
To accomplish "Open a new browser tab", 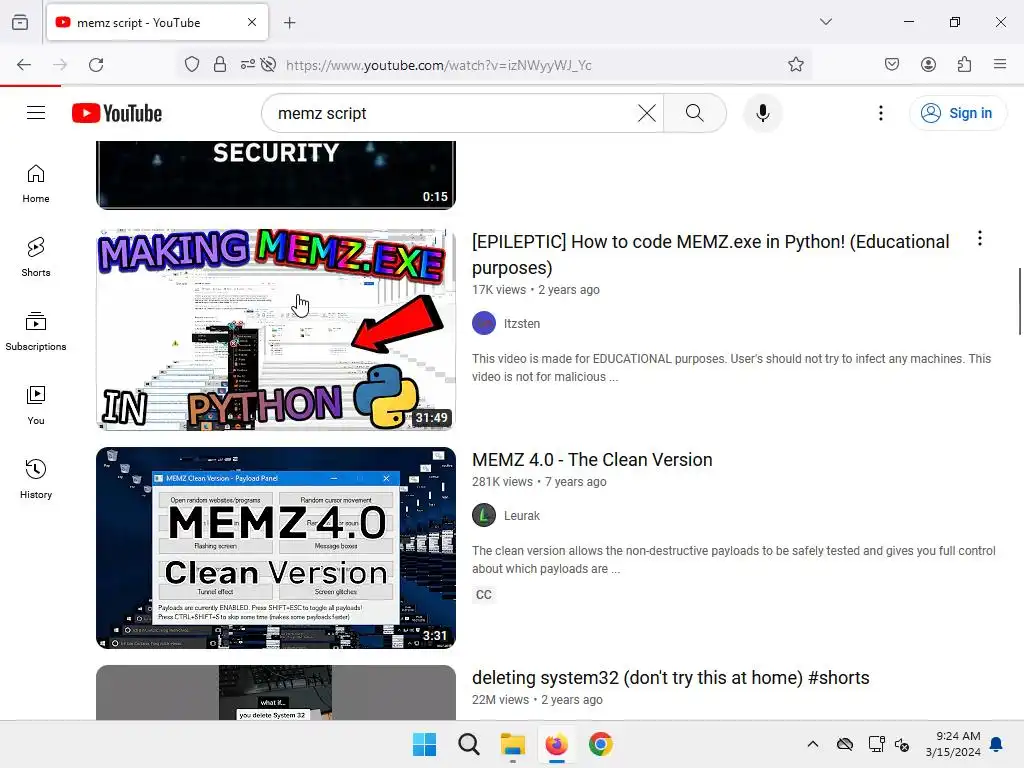I will click(x=290, y=23).
